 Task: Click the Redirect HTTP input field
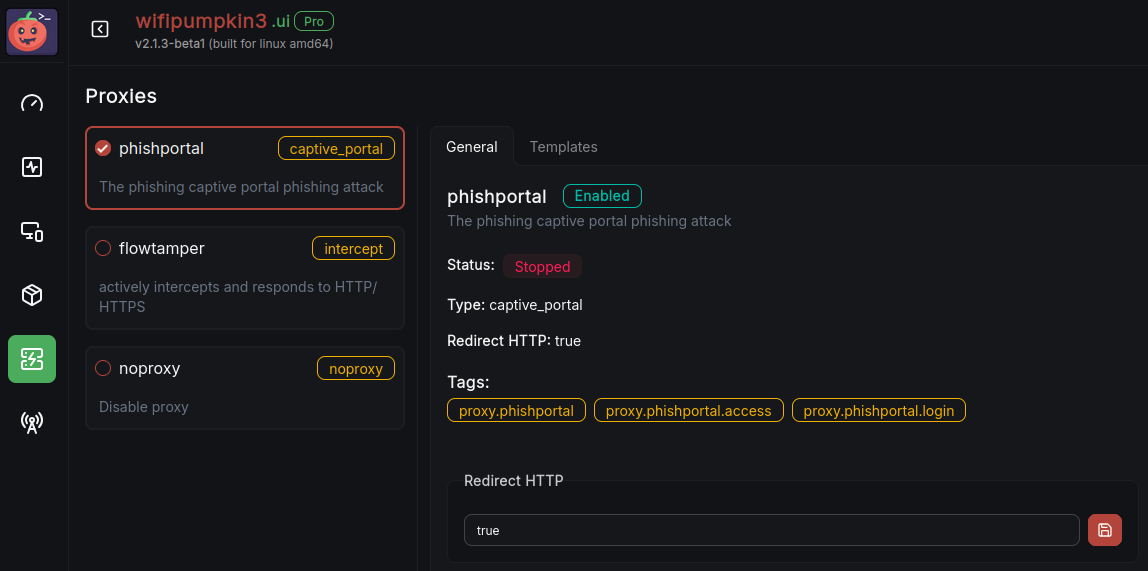point(772,530)
